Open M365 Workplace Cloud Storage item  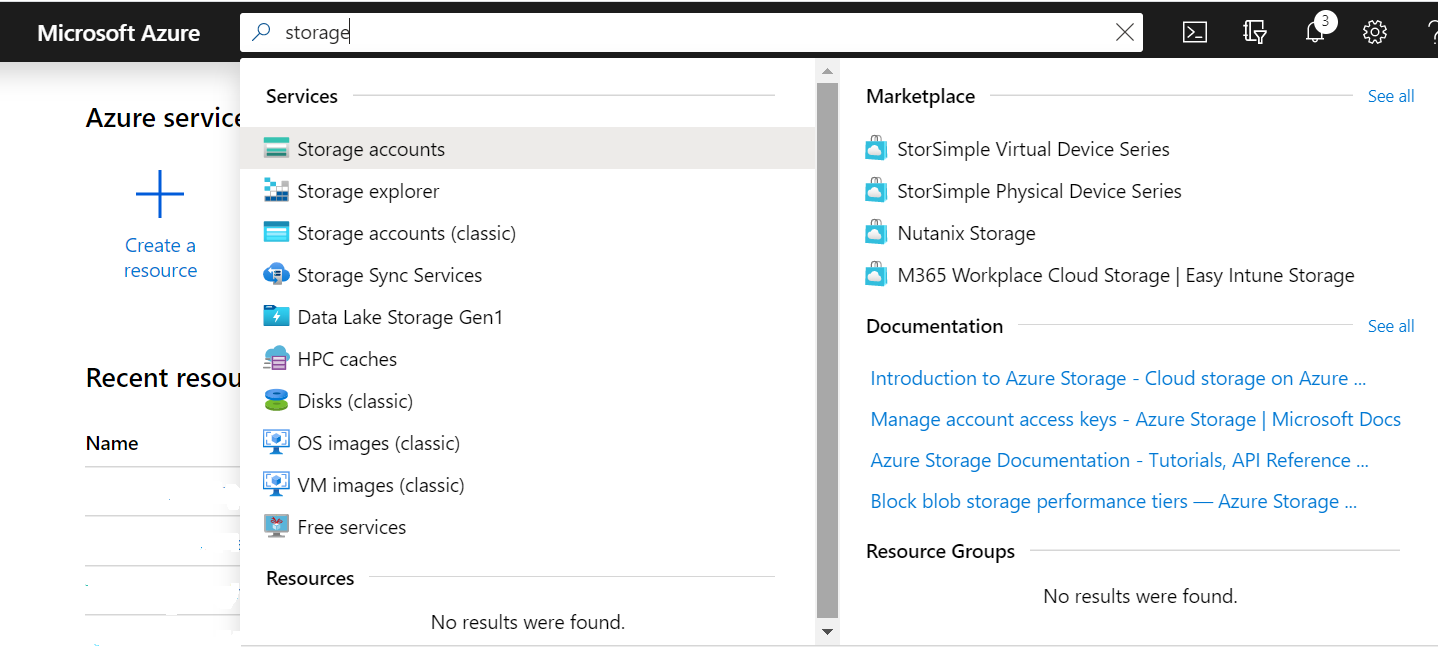pos(1126,275)
